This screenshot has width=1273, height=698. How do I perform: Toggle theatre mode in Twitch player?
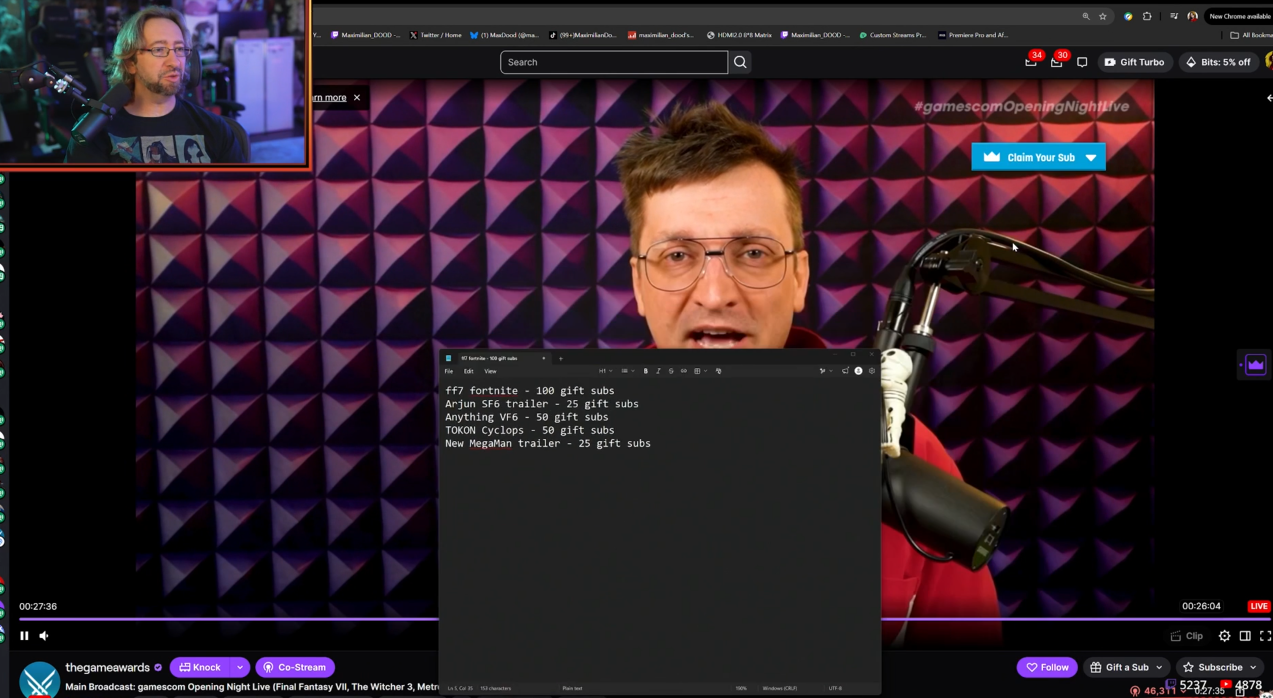pos(1245,636)
